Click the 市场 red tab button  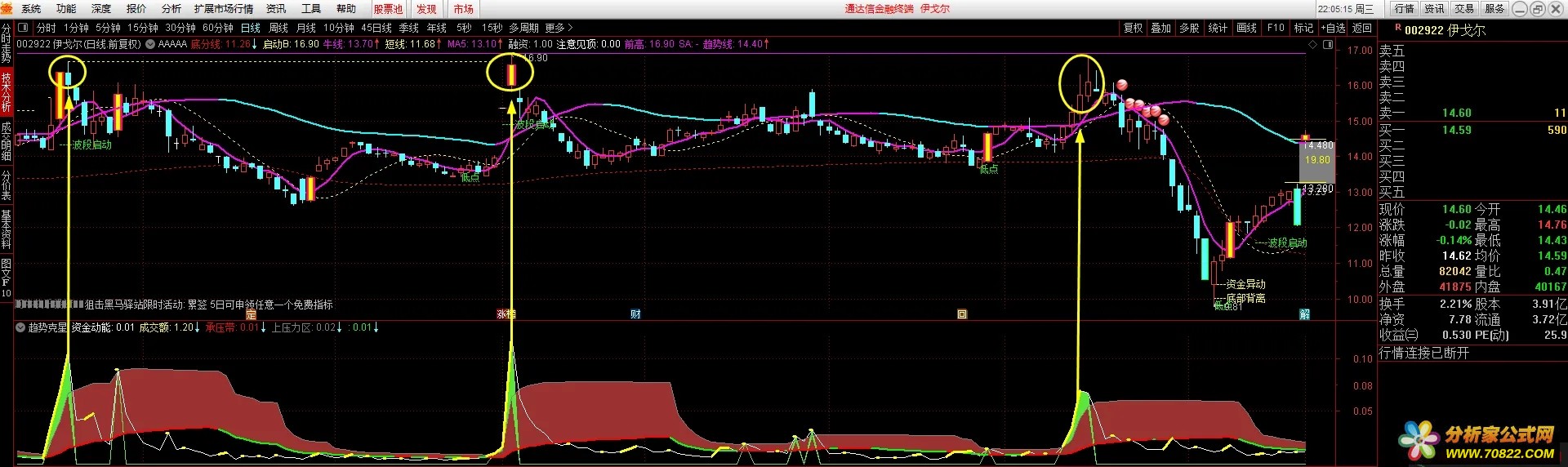tap(464, 9)
